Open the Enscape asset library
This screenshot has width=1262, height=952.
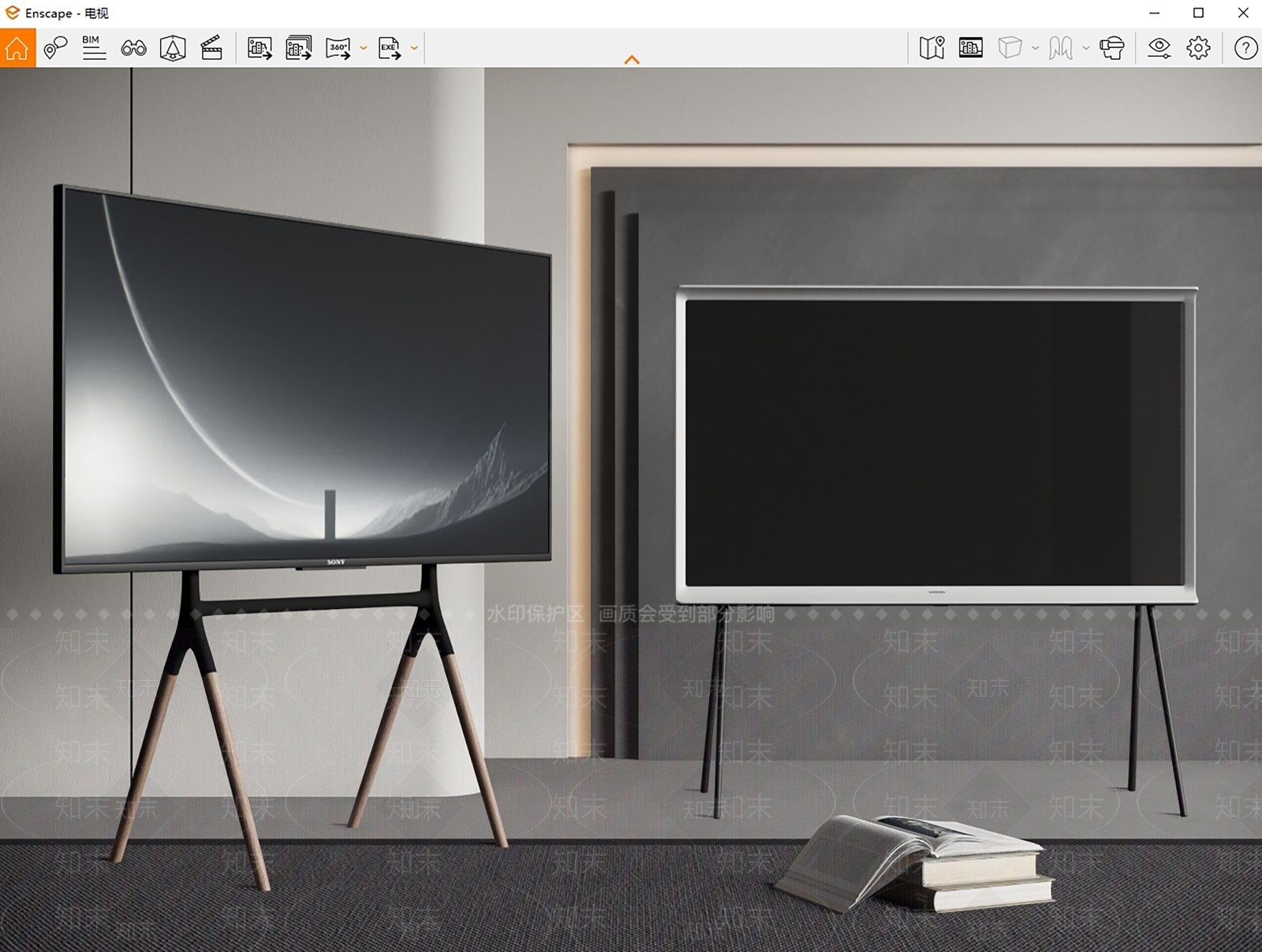tap(173, 48)
